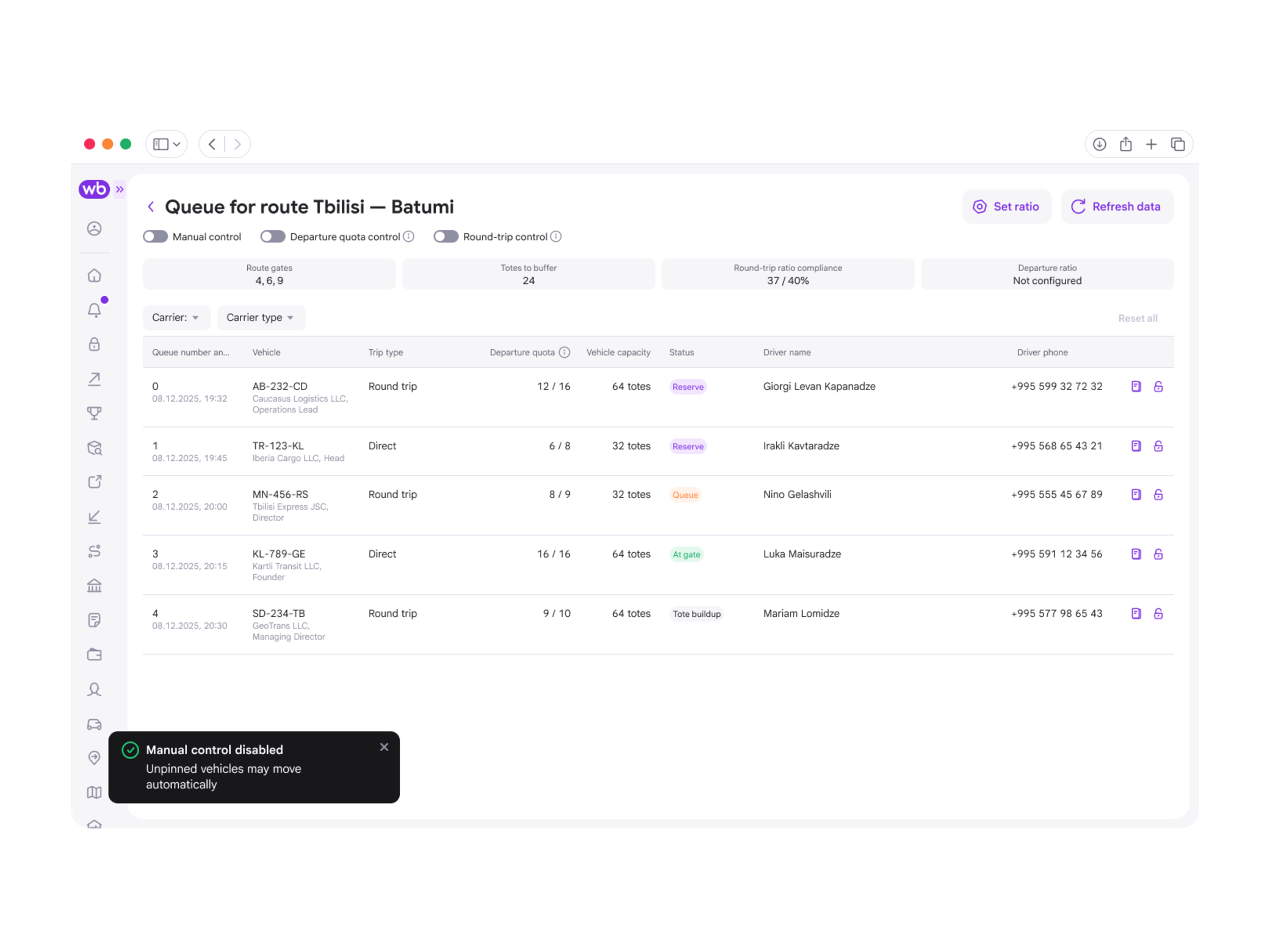Enable Manual control toggle
The height and width of the screenshot is (952, 1270).
pos(155,237)
